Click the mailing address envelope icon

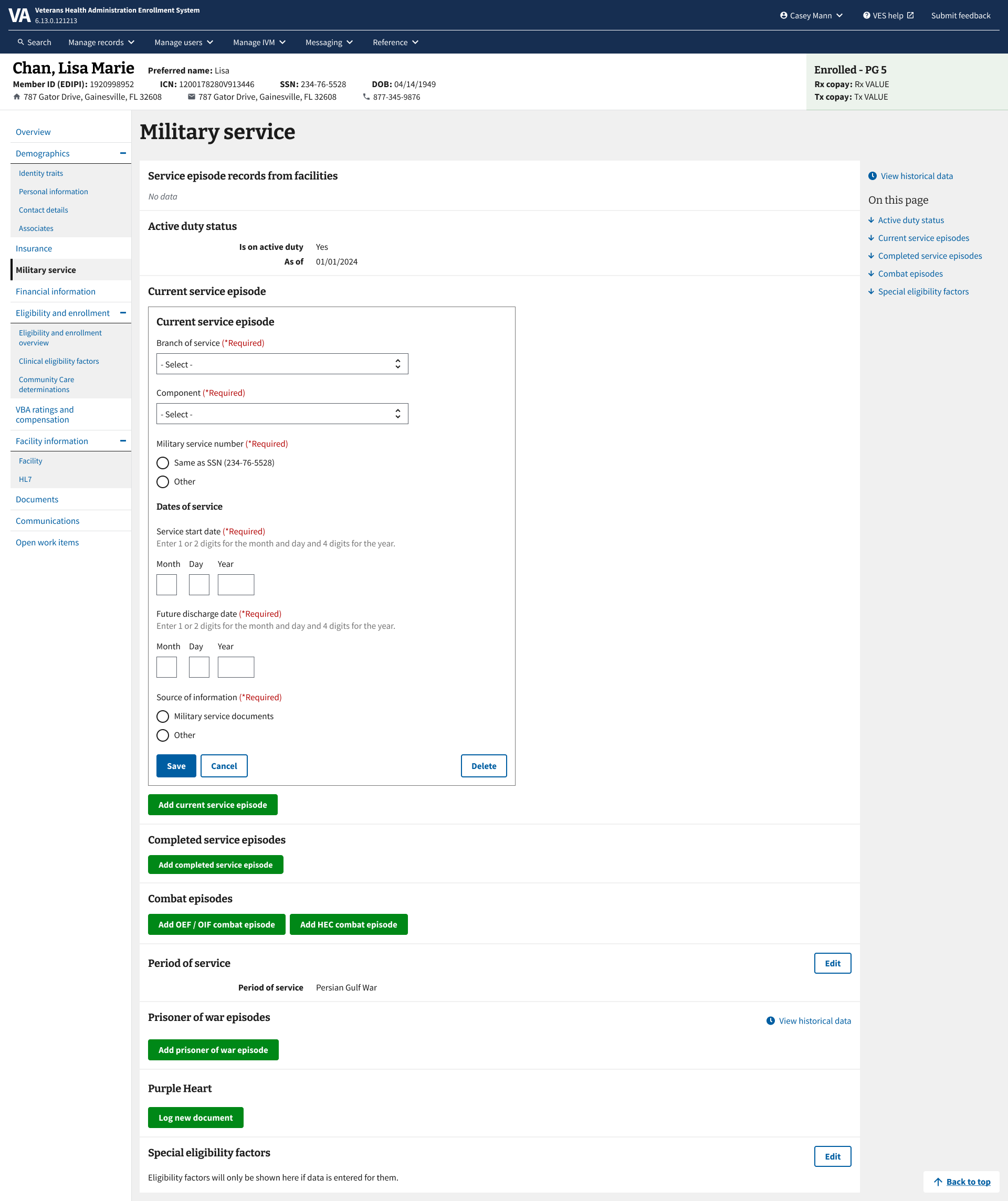(192, 97)
